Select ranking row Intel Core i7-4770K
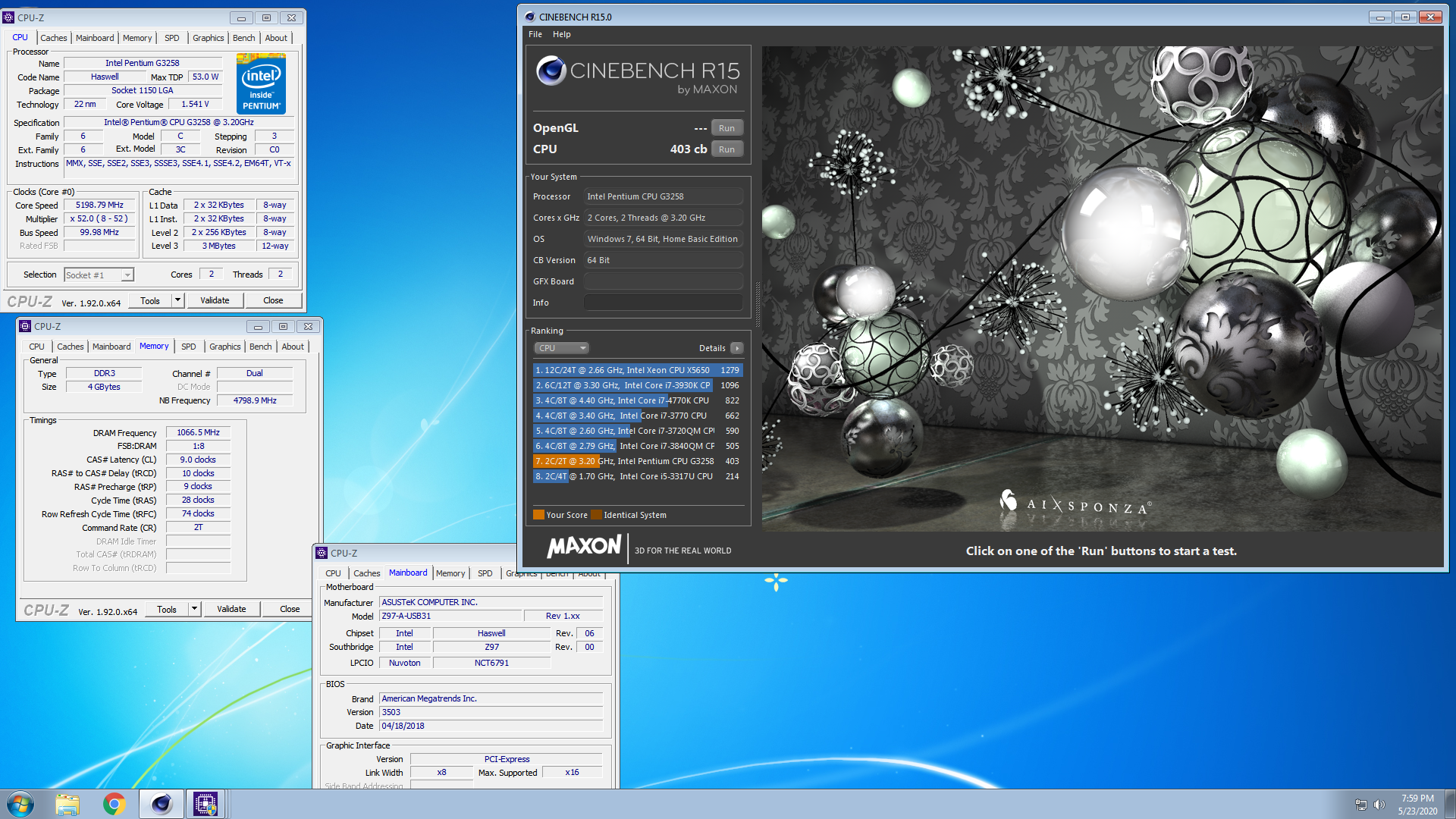This screenshot has height=819, width=1456. (638, 400)
